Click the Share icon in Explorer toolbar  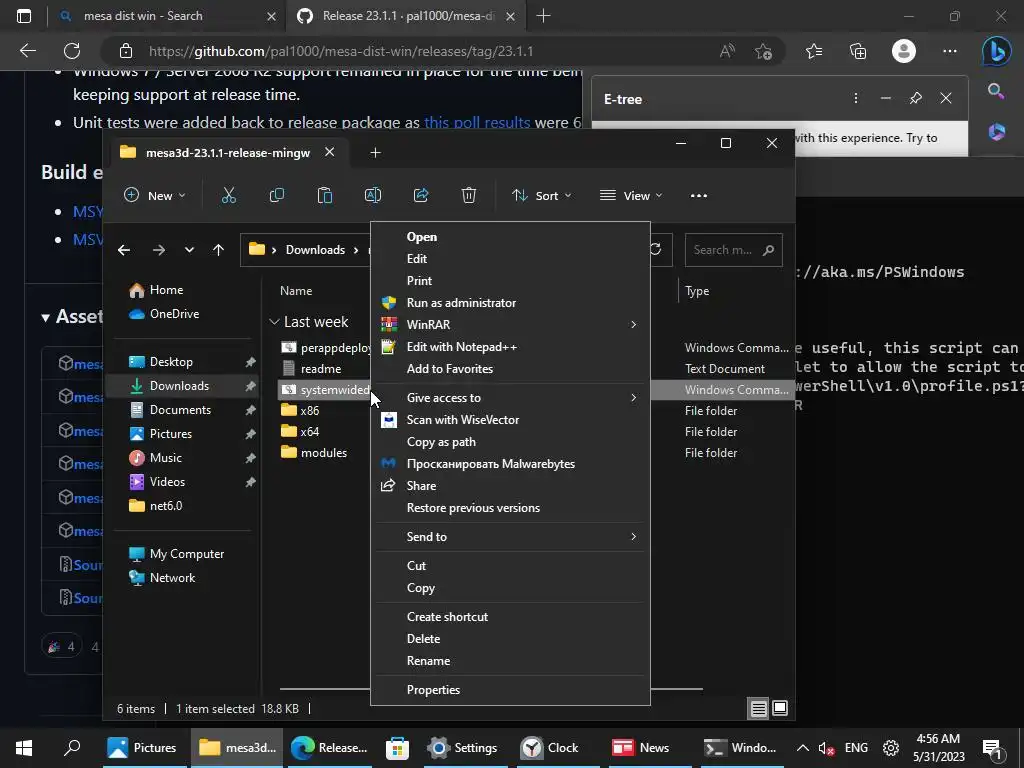421,195
